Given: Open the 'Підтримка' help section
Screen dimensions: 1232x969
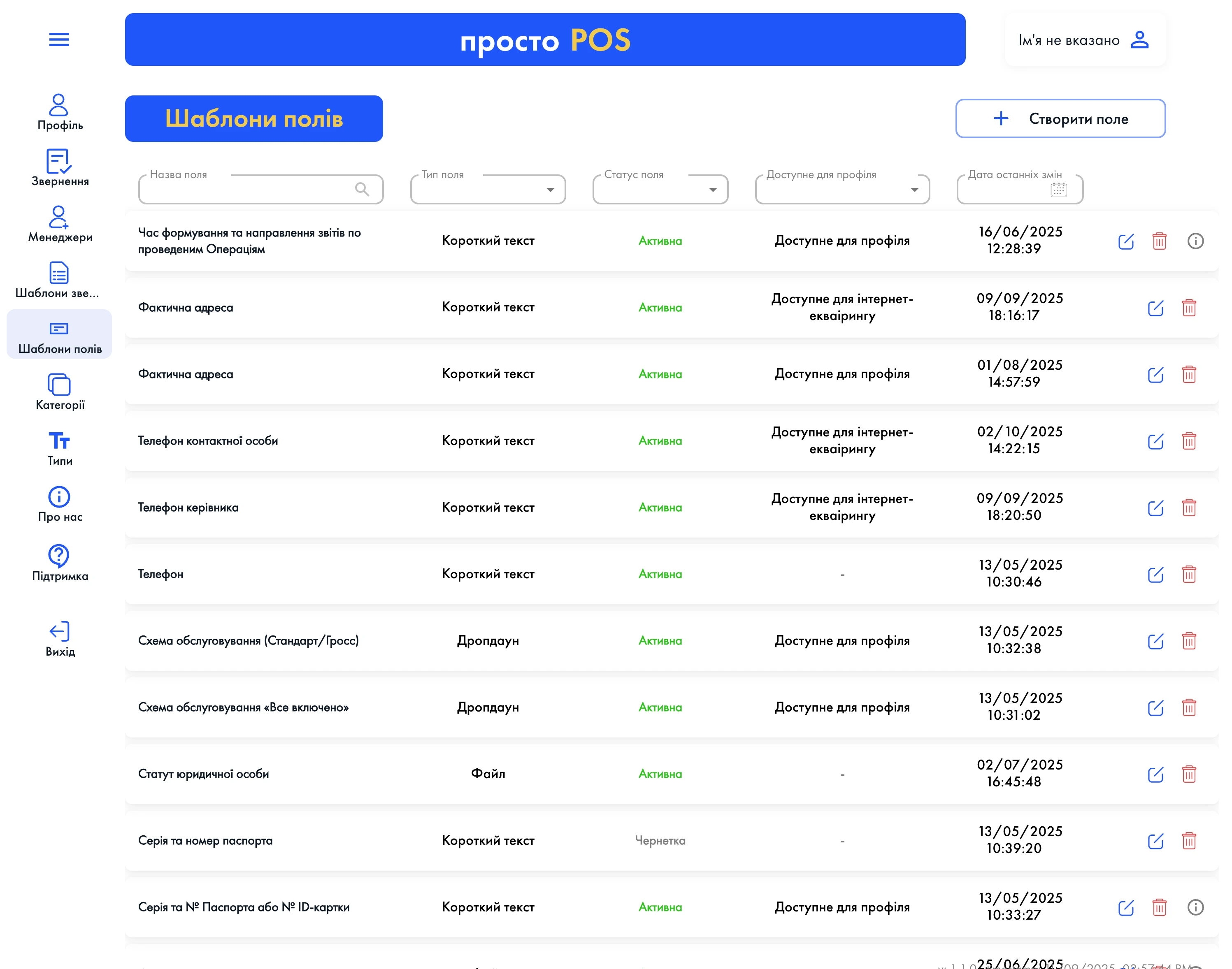Looking at the screenshot, I should 60,563.
